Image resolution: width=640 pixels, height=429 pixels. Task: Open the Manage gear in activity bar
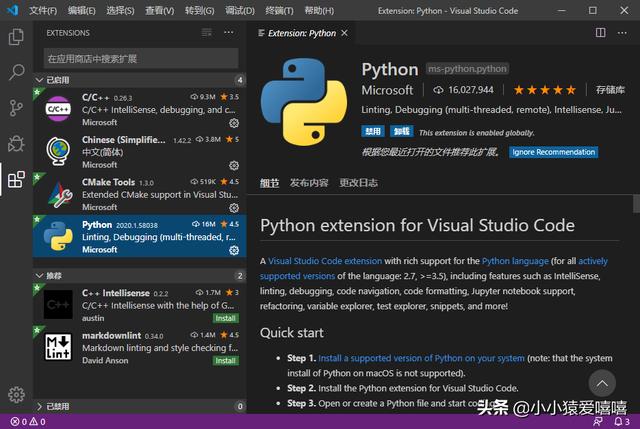coord(16,394)
